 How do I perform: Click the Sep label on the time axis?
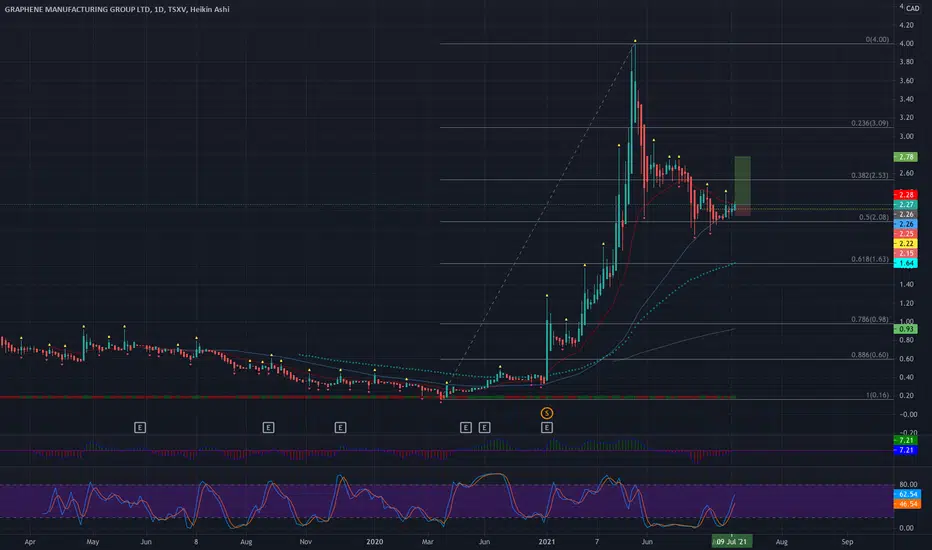[x=848, y=542]
